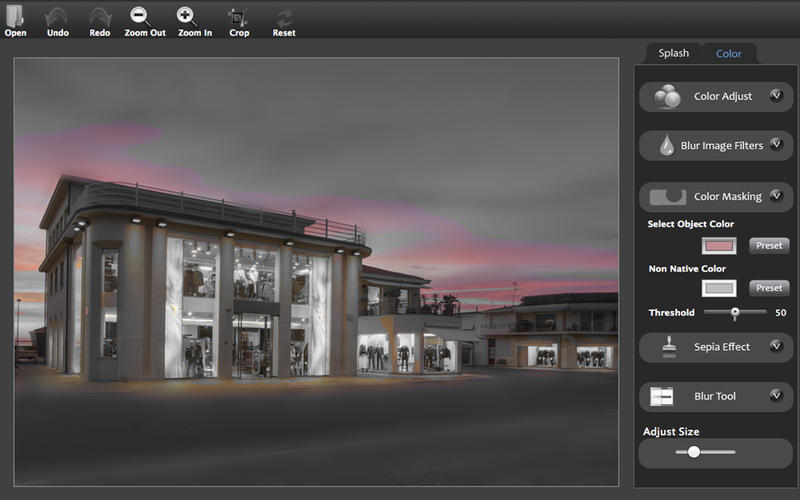Click the Threshold slider handle

click(735, 313)
